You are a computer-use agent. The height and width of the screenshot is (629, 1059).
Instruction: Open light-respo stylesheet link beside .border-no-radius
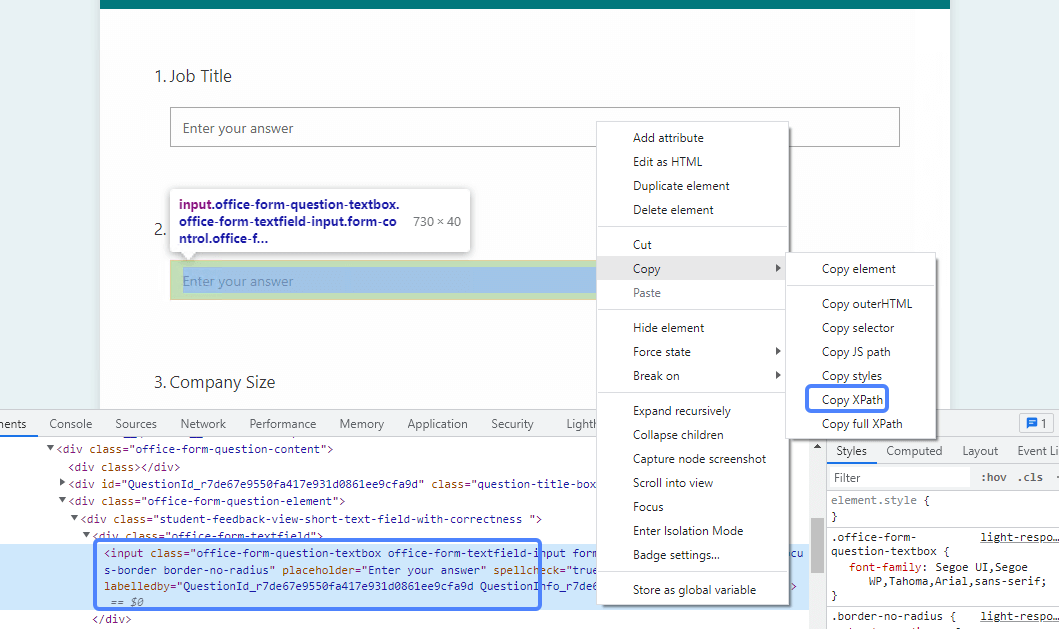click(x=1019, y=616)
